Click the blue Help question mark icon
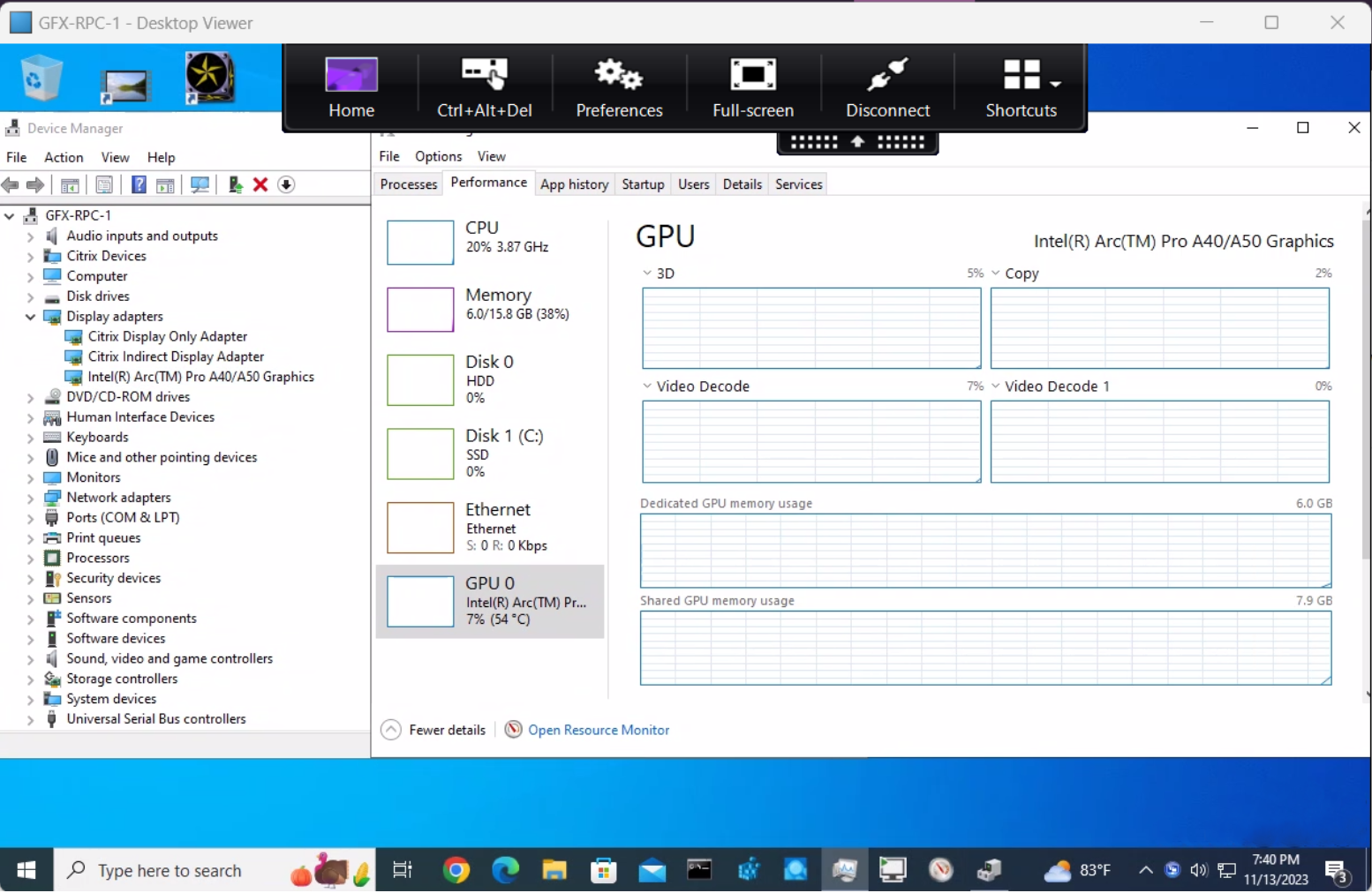This screenshot has height=893, width=1372. (139, 184)
